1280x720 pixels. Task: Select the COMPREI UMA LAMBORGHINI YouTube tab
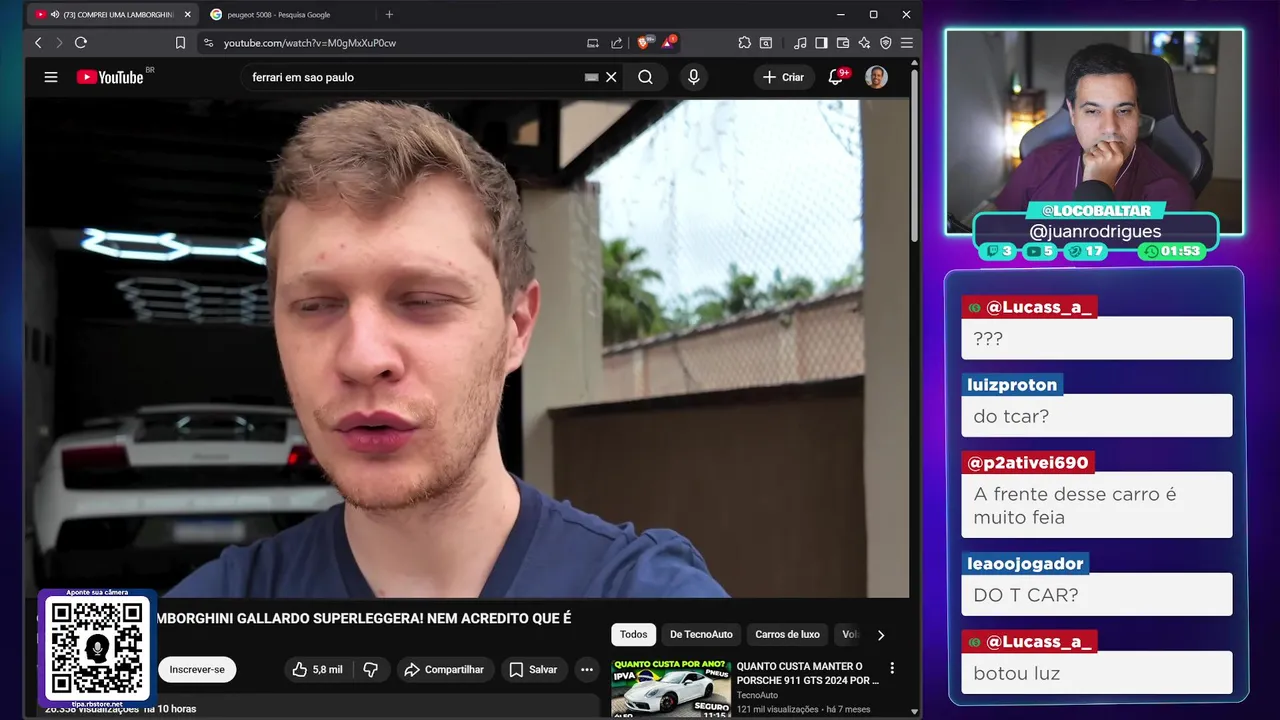point(112,15)
